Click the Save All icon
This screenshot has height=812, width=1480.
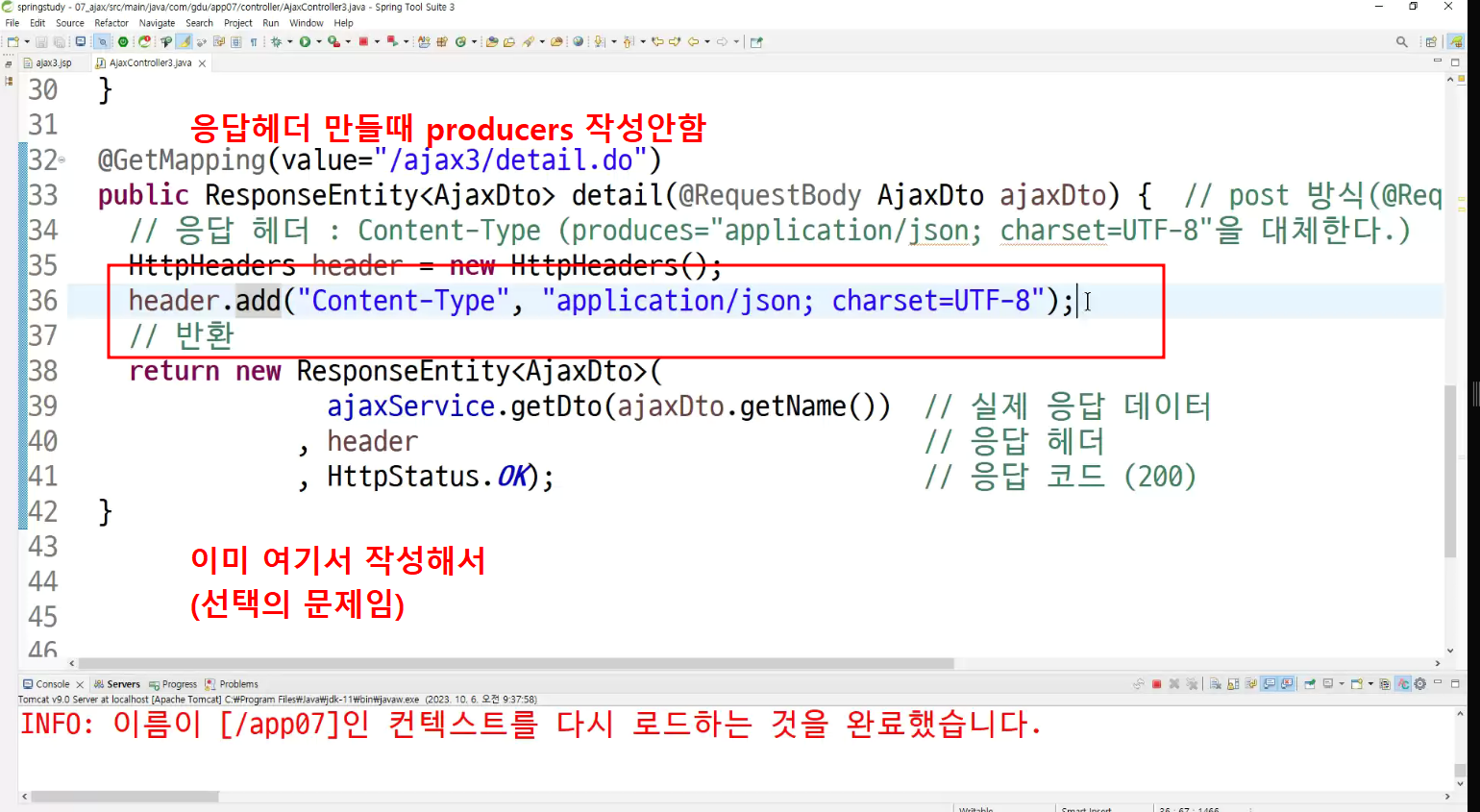(60, 42)
